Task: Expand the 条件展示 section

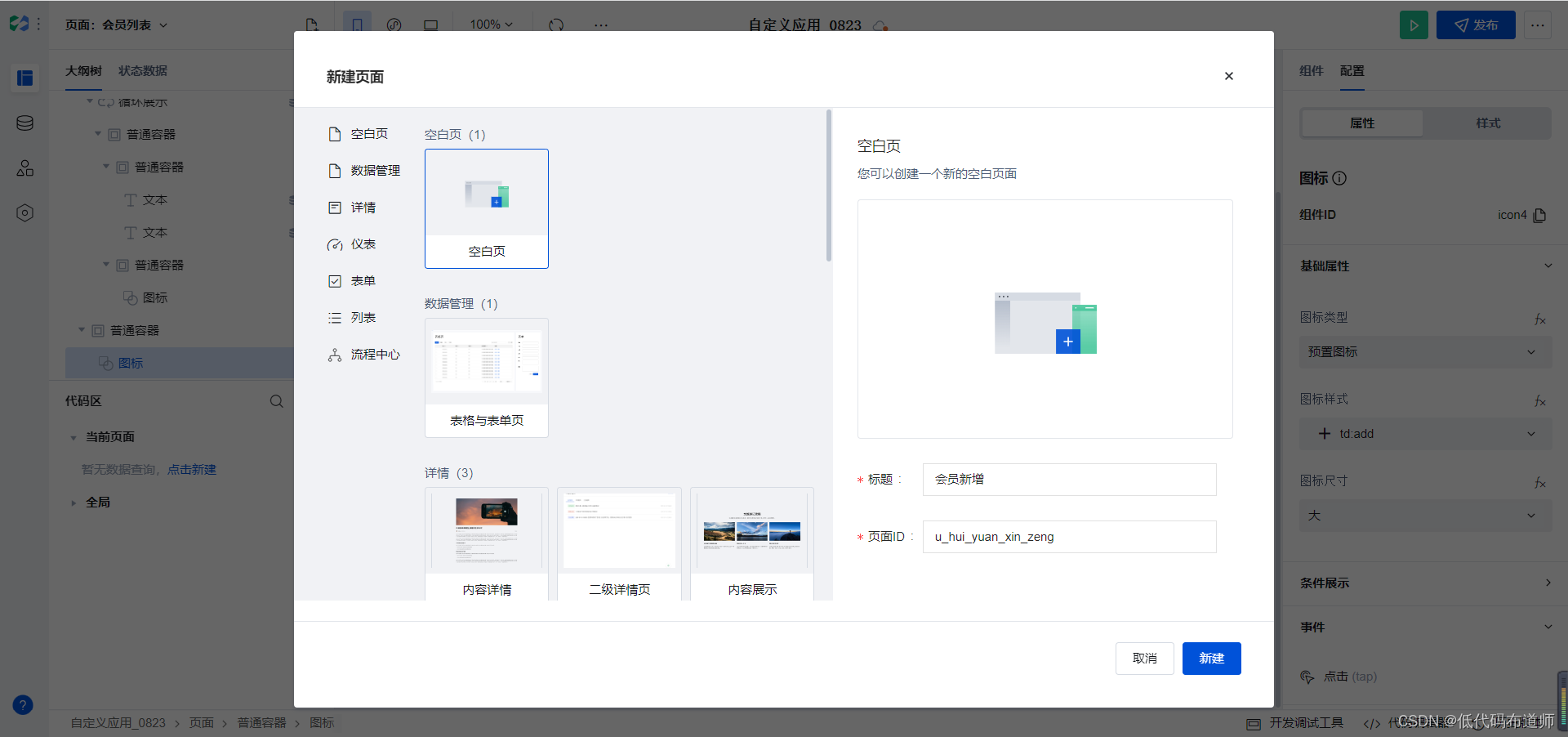Action: [x=1548, y=583]
